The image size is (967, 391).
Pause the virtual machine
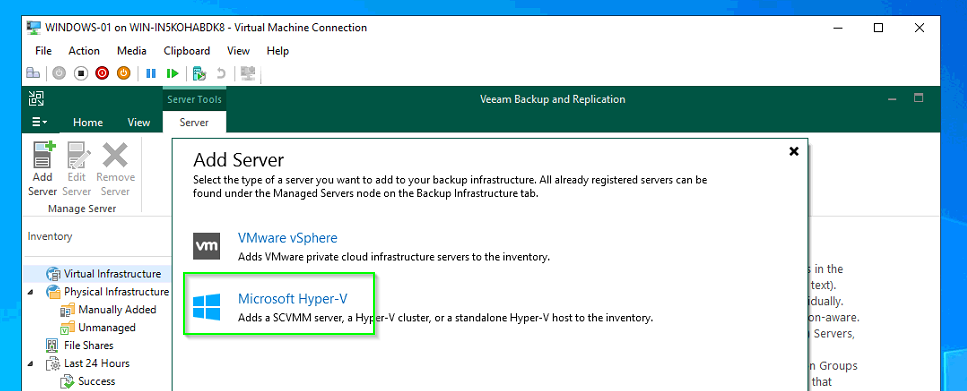150,73
